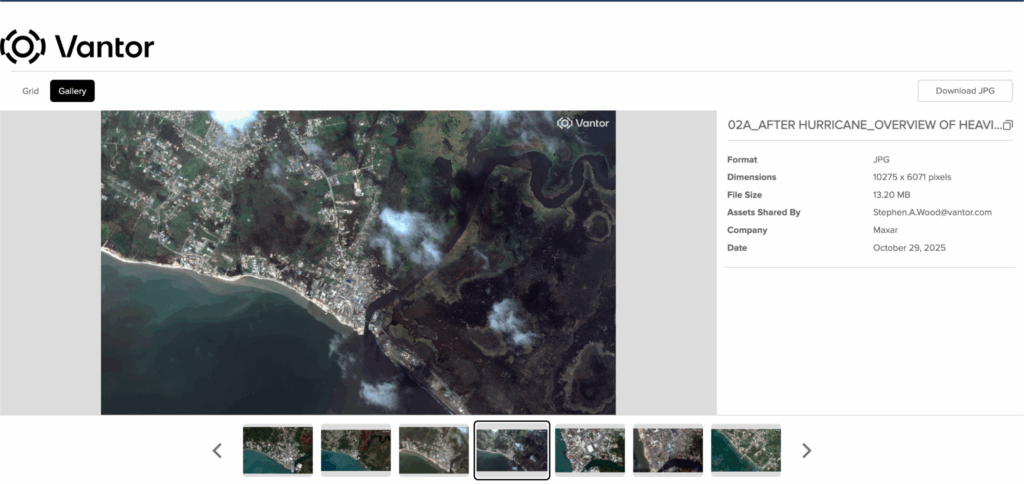Screen dimensions: 1024x484
Task: Select the fifth thumbnail in the strip
Action: pyautogui.click(x=590, y=450)
